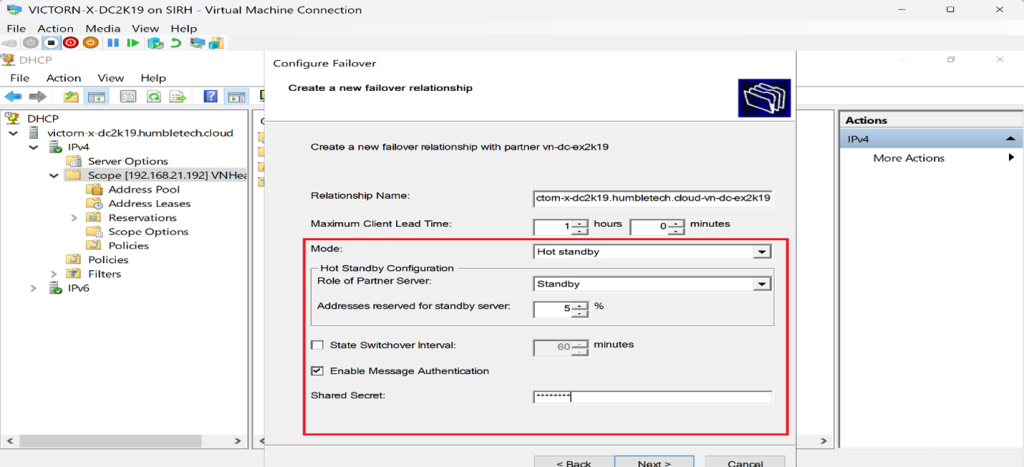This screenshot has width=1024, height=467.
Task: Open the Media menu in VM Connection
Action: (103, 29)
